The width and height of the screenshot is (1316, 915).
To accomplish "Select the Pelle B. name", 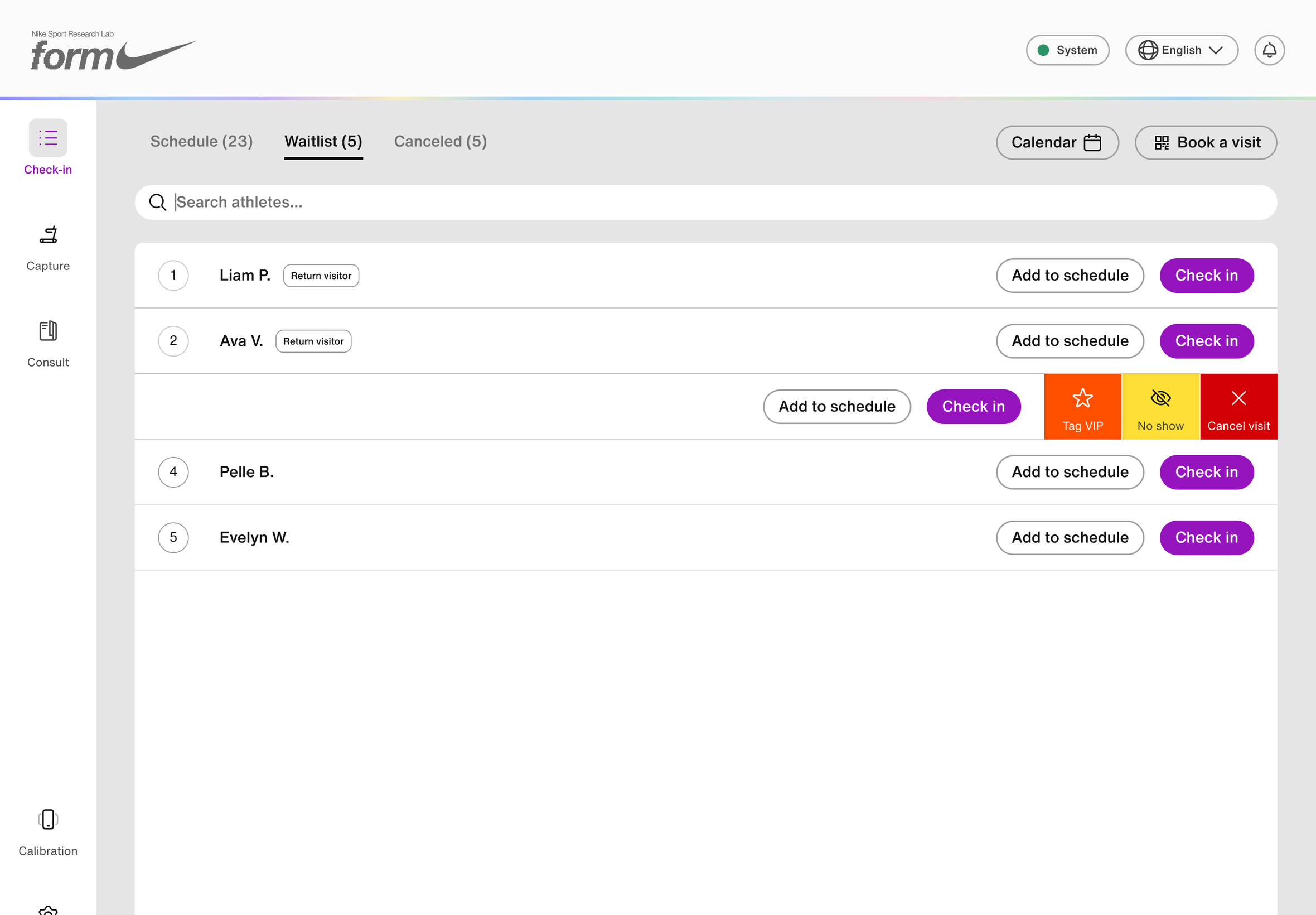I will point(246,472).
